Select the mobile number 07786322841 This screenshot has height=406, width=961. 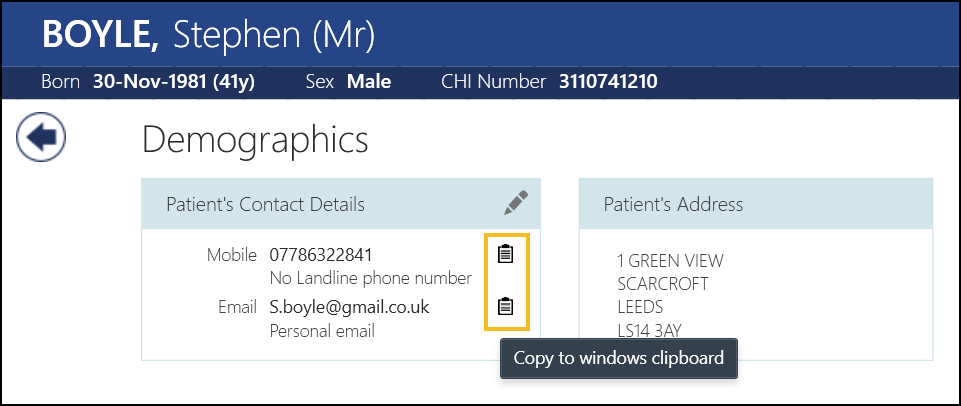319,255
